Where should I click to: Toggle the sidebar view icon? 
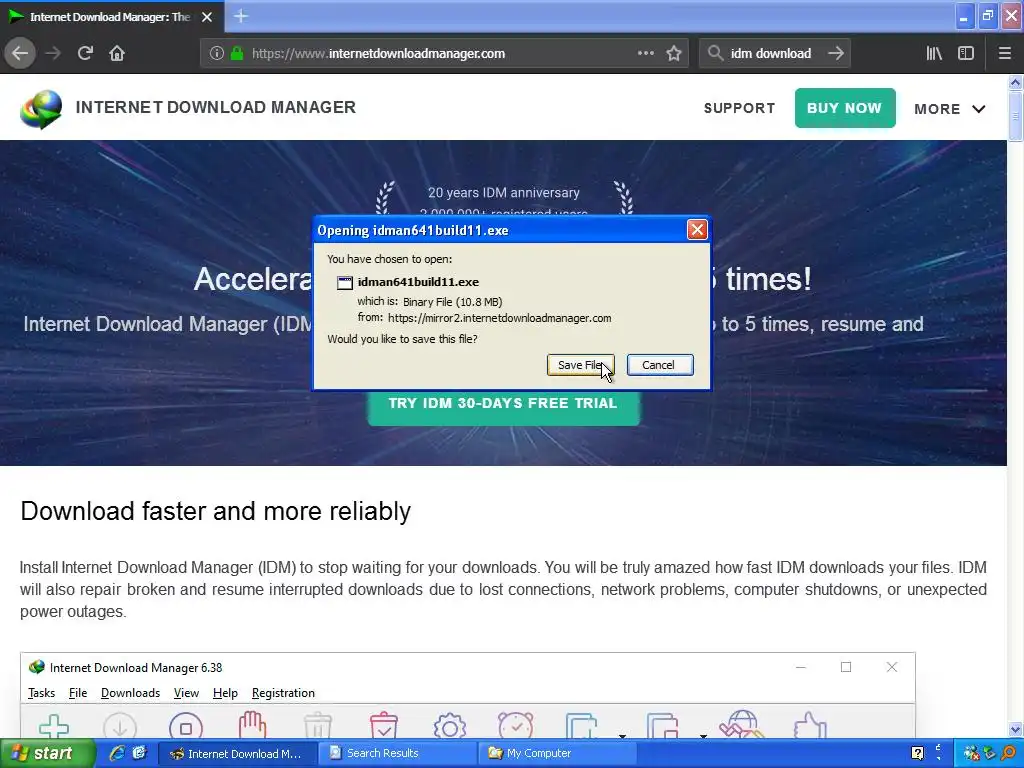coord(966,54)
